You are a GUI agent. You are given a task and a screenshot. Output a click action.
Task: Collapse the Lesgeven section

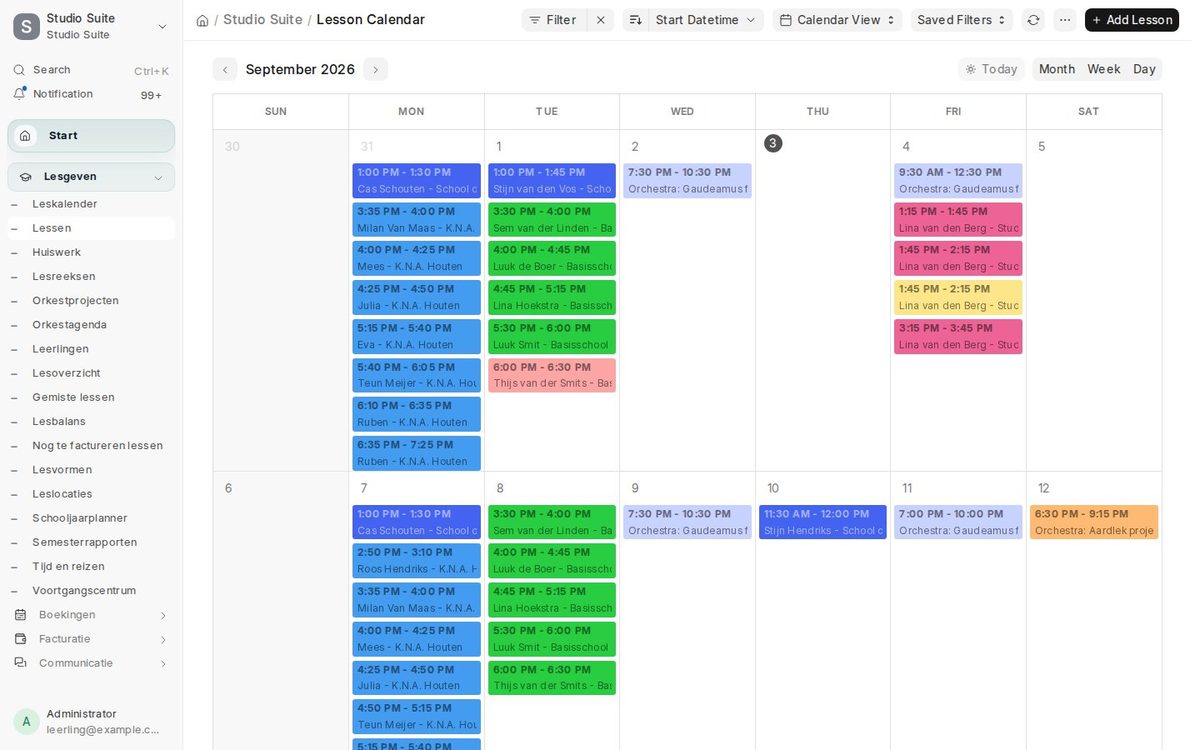[91, 177]
